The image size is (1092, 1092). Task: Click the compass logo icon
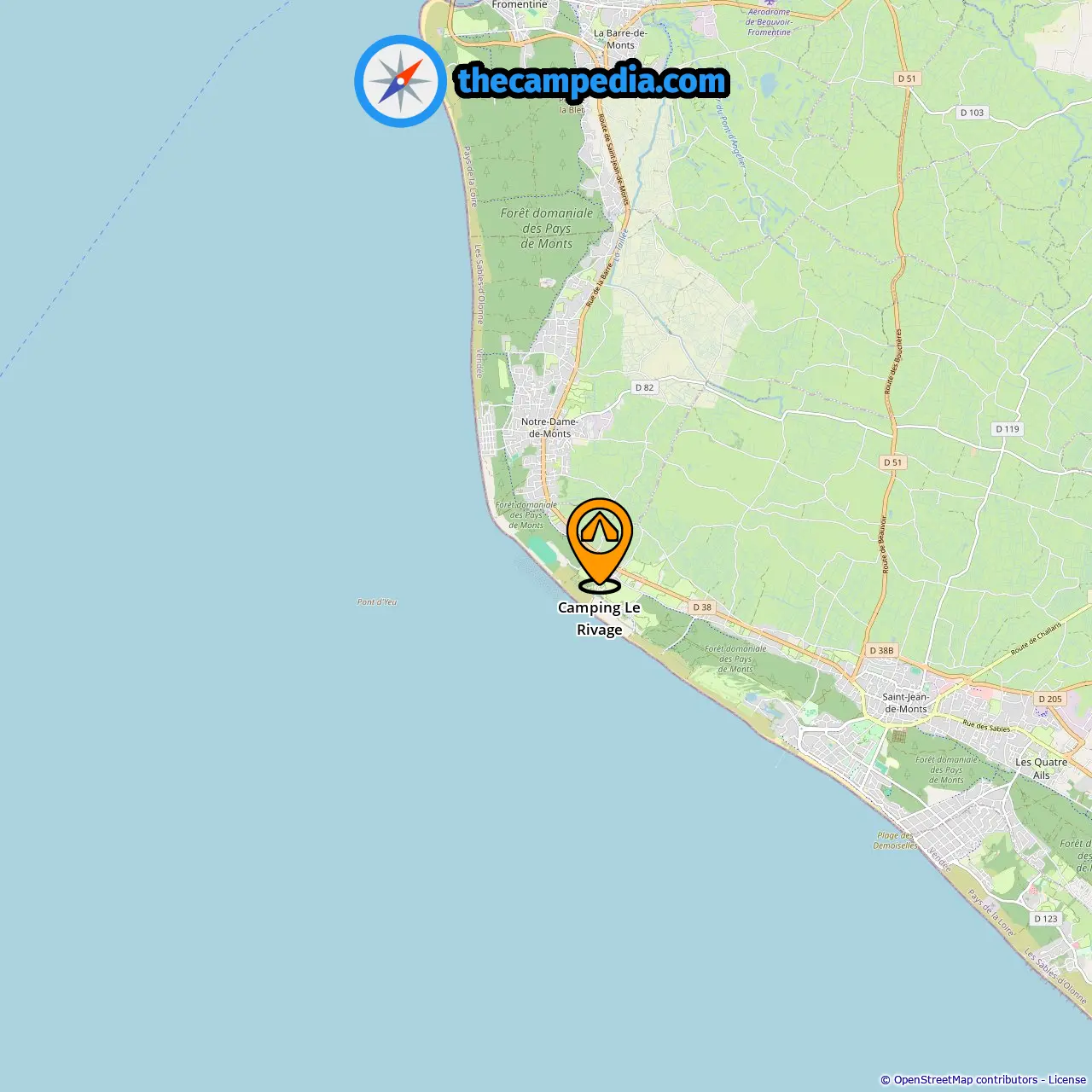400,81
